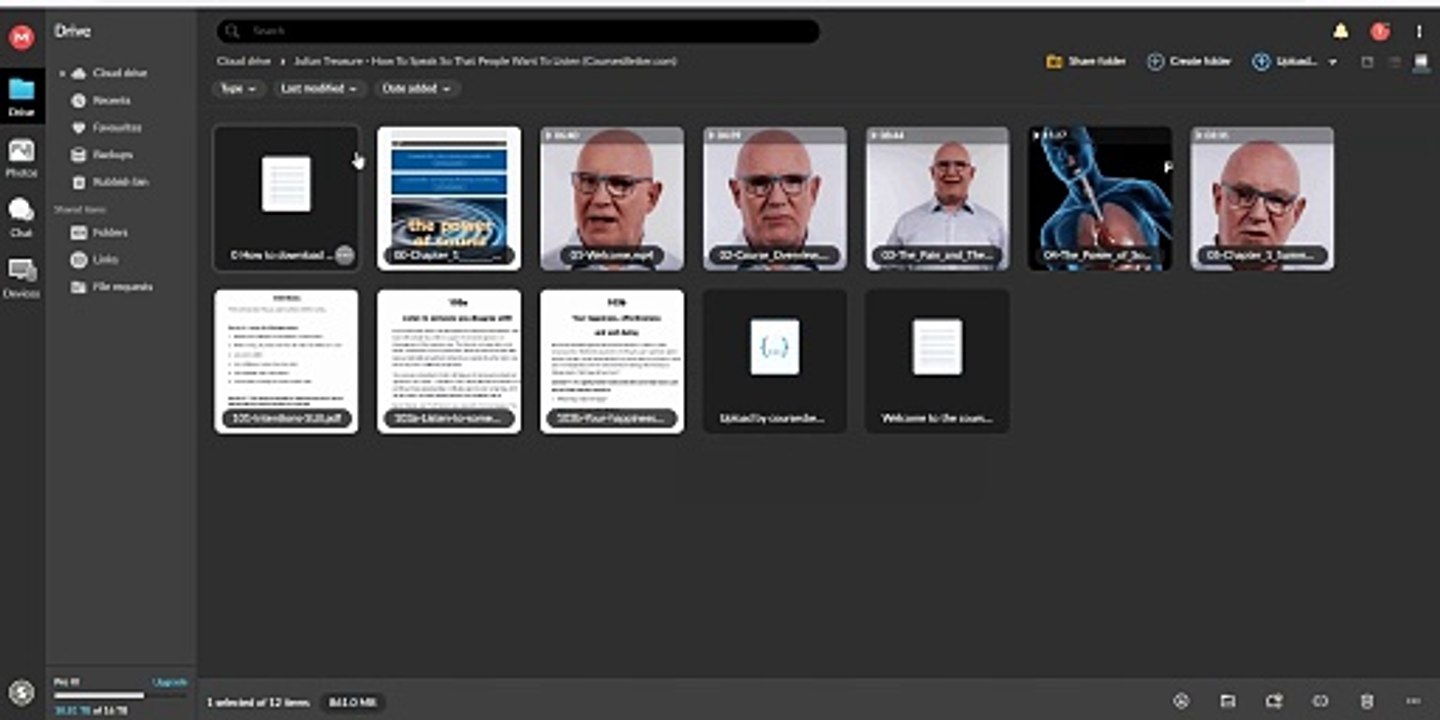Select the 102b-Your-happiness document
The width and height of the screenshot is (1440, 720).
(612, 361)
